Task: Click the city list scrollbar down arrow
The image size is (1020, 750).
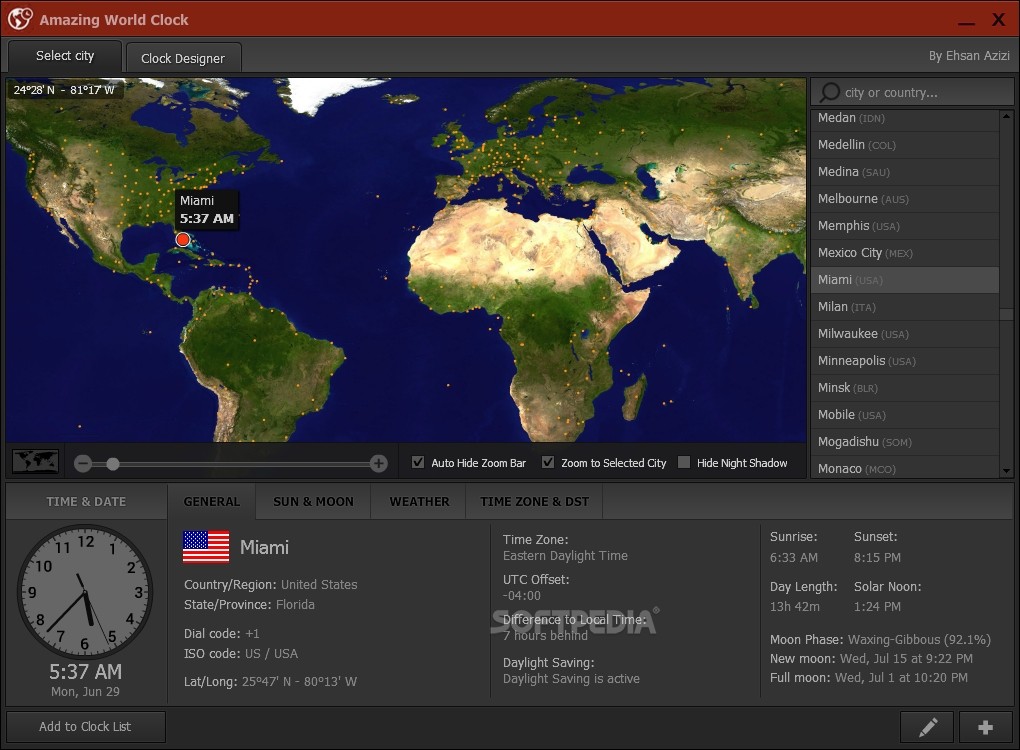Action: [x=1006, y=471]
